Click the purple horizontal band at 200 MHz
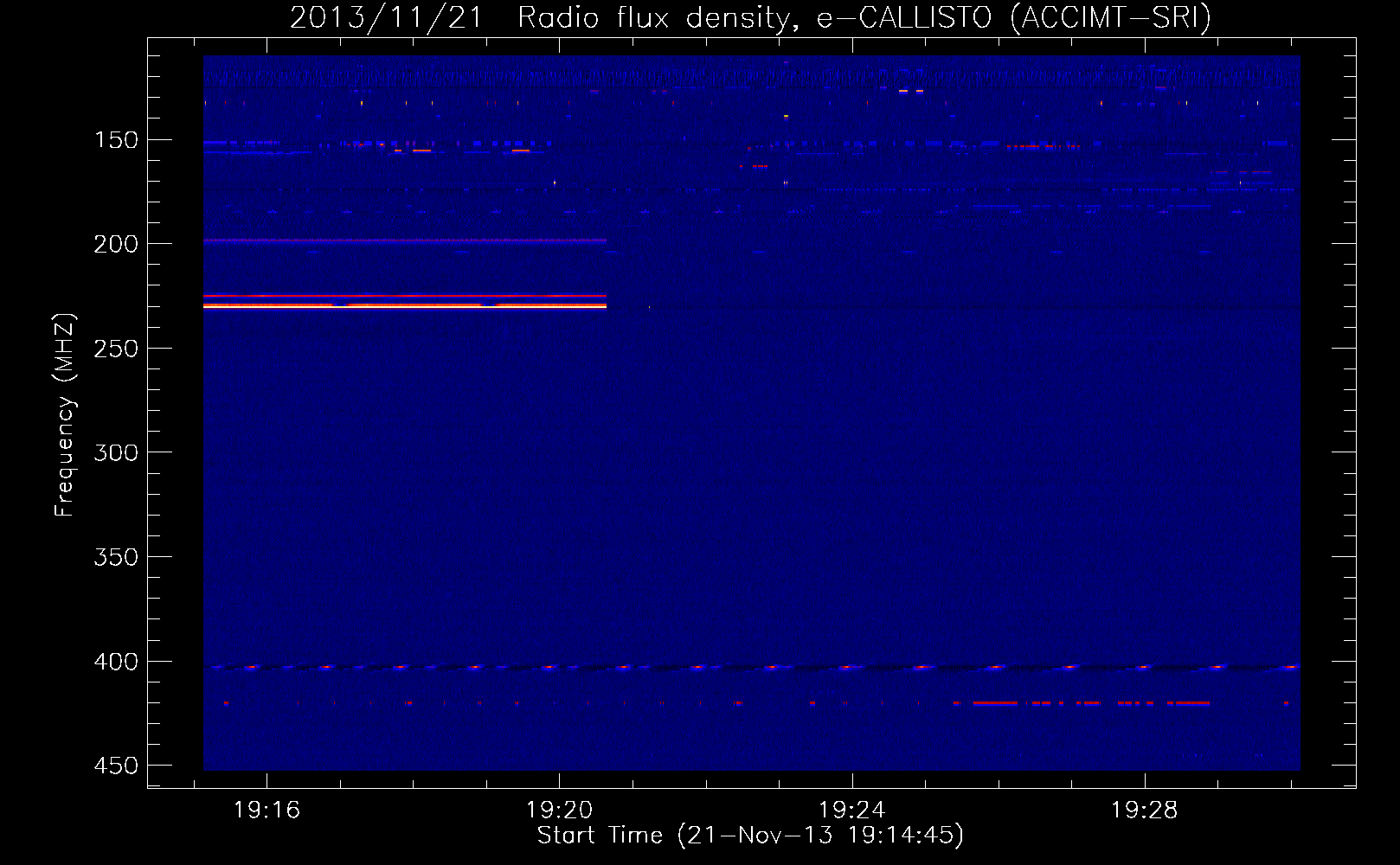Screen dimensions: 1400x865 tap(405, 240)
